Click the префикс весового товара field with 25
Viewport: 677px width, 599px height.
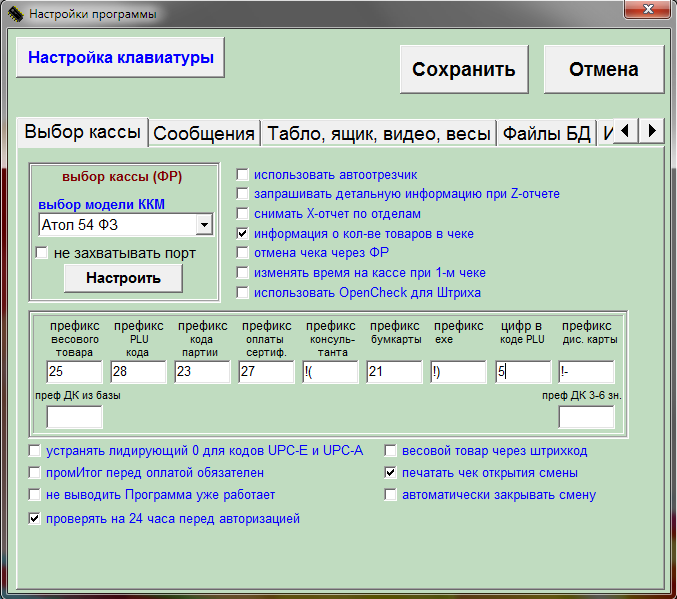(x=74, y=371)
